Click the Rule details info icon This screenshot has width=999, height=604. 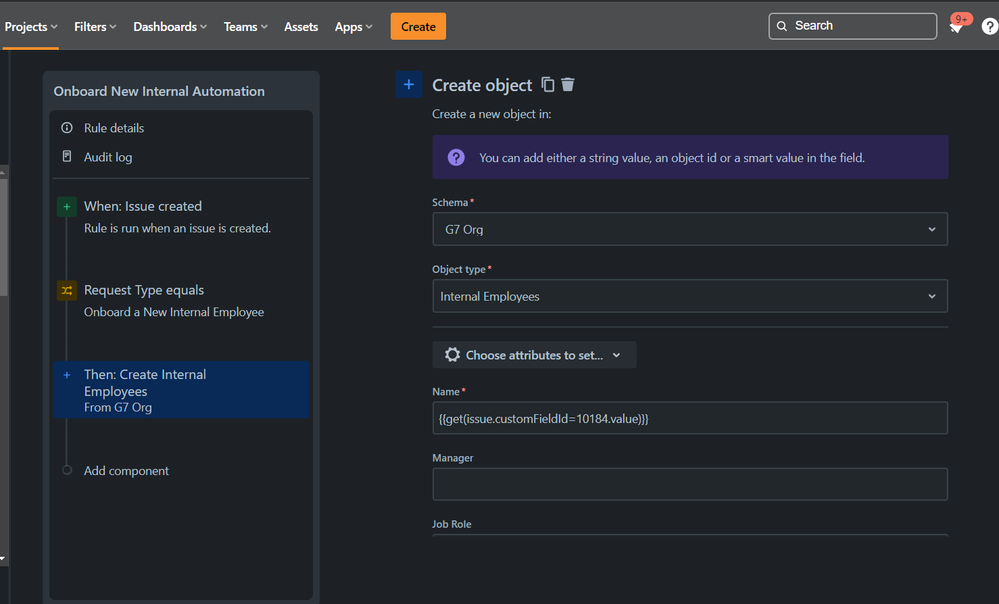tap(67, 127)
